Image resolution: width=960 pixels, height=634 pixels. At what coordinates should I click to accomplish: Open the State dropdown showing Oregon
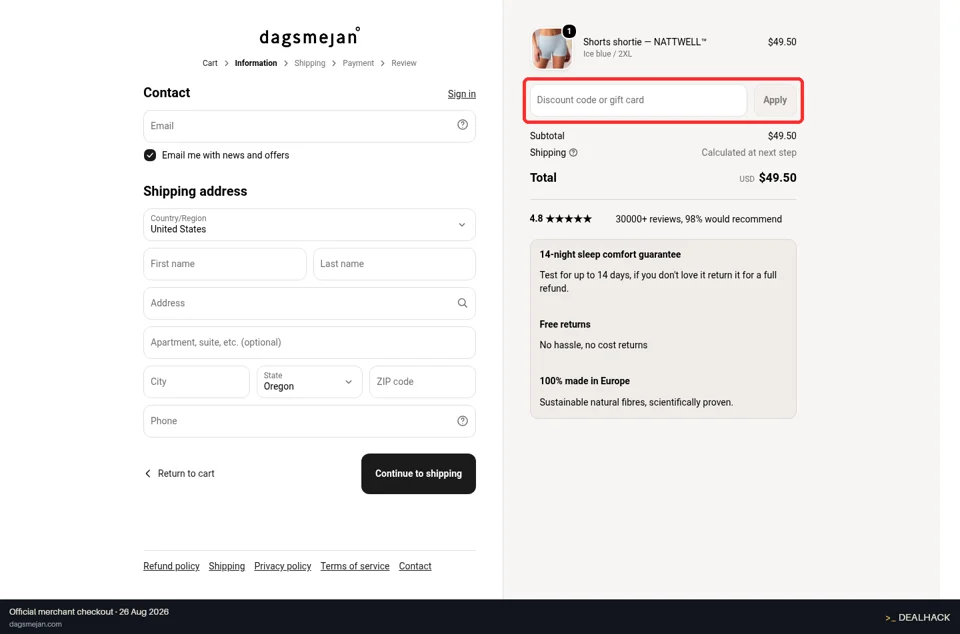[x=309, y=382]
